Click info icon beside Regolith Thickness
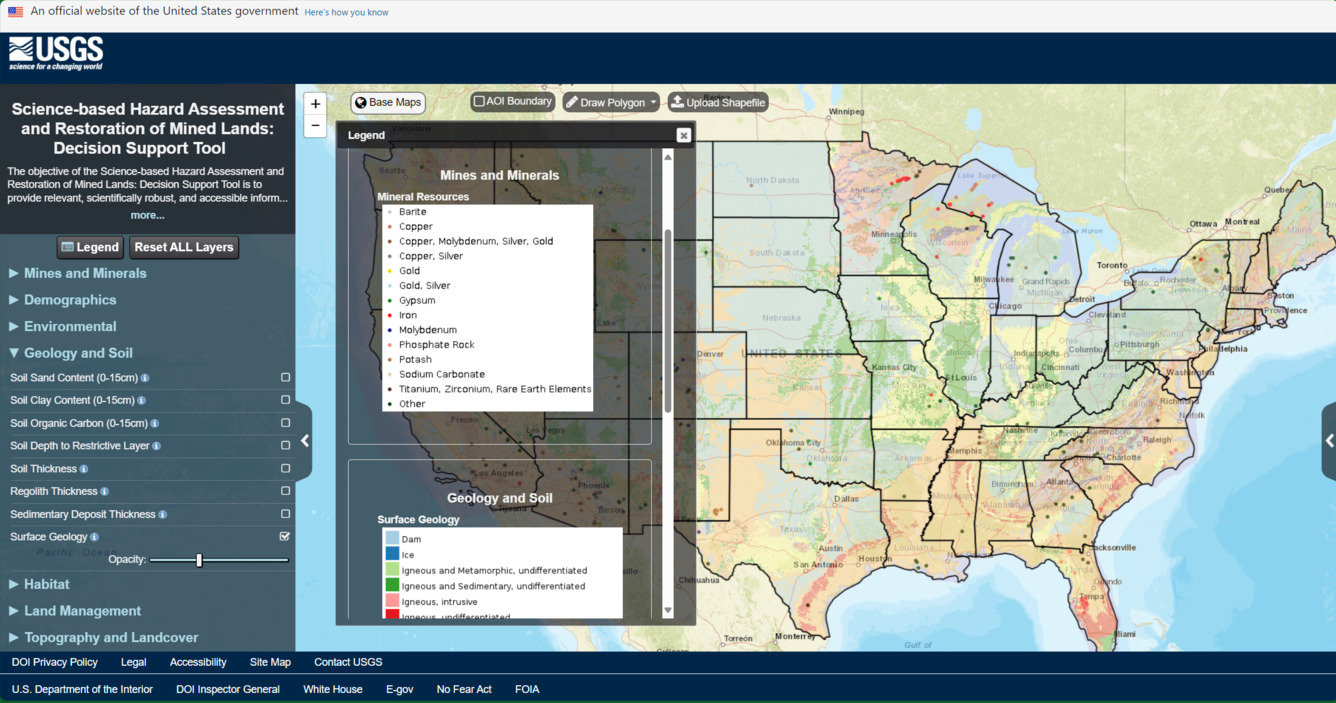Viewport: 1336px width, 703px height. pos(105,492)
